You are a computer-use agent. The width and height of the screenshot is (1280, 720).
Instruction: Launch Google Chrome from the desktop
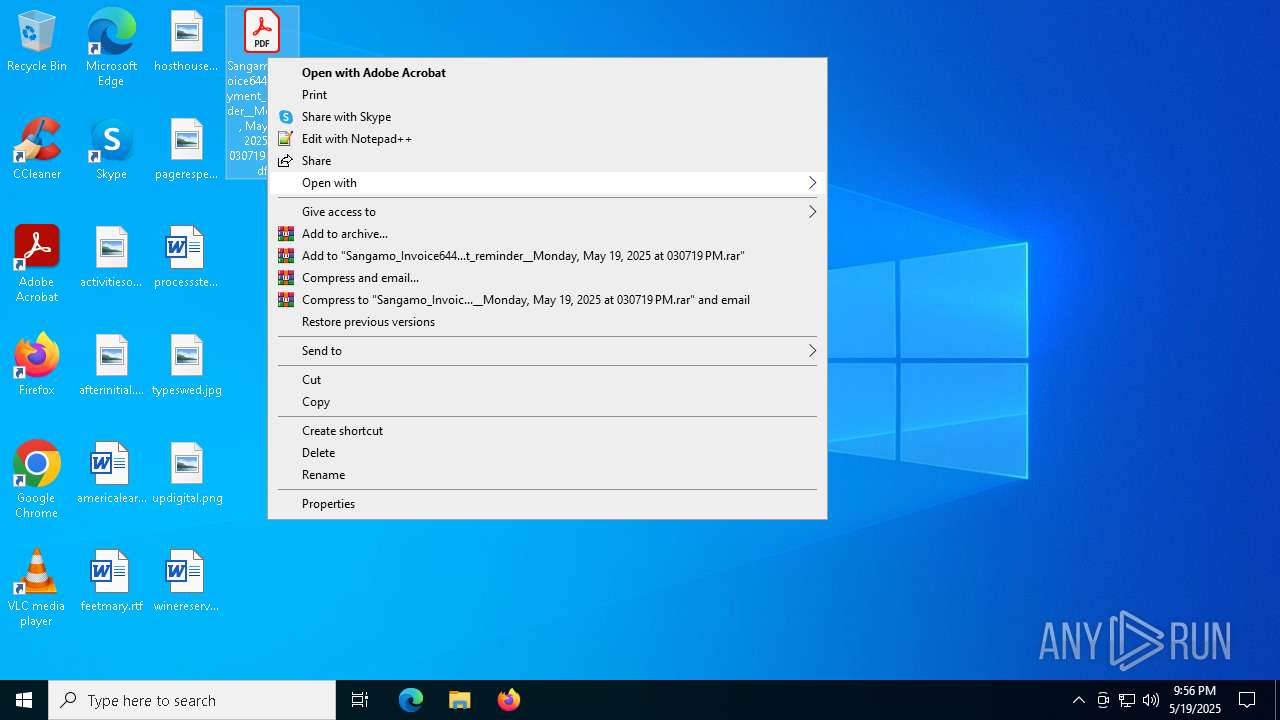pos(37,478)
